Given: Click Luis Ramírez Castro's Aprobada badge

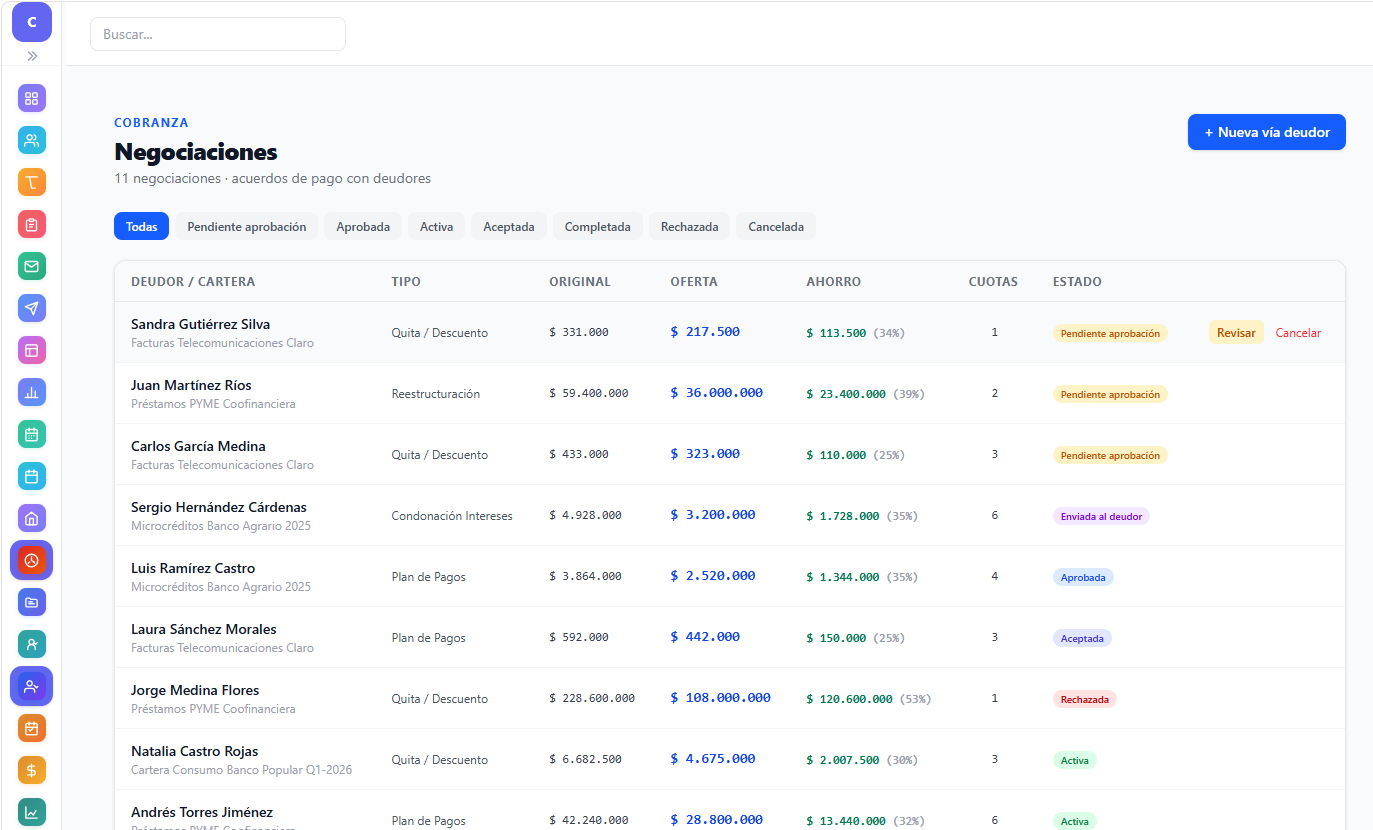Looking at the screenshot, I should point(1083,577).
